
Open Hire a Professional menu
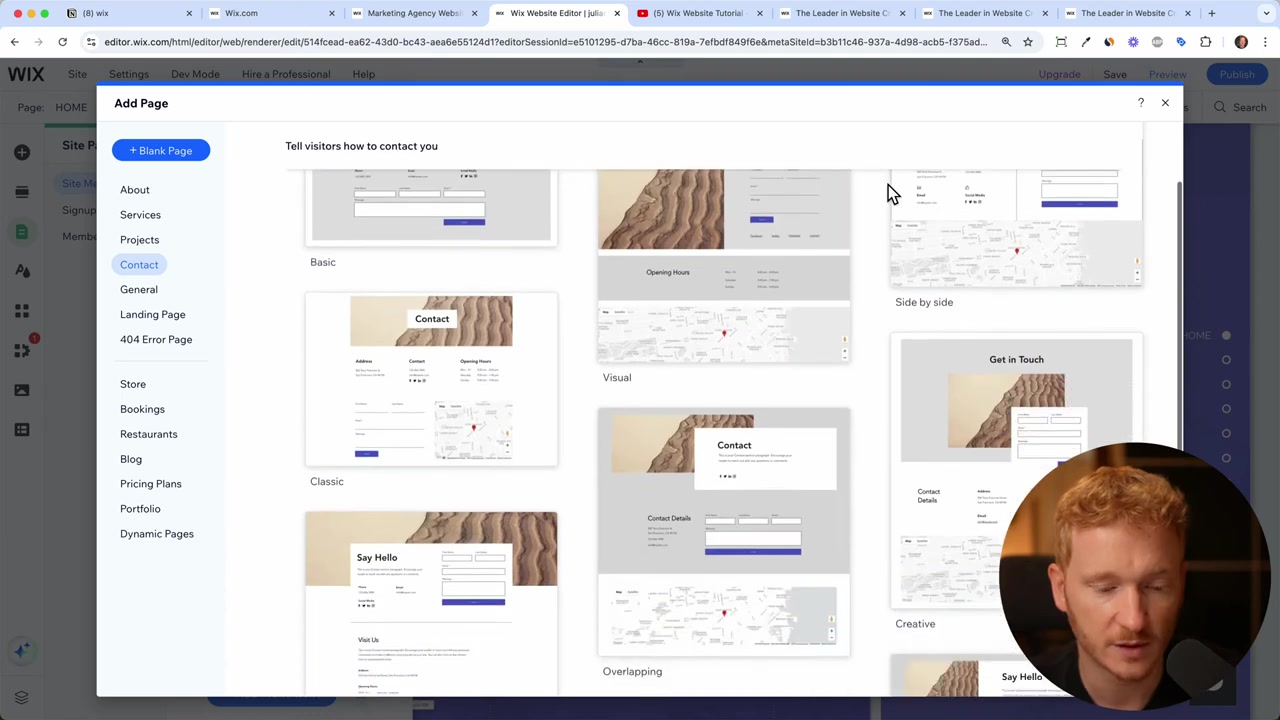(286, 74)
